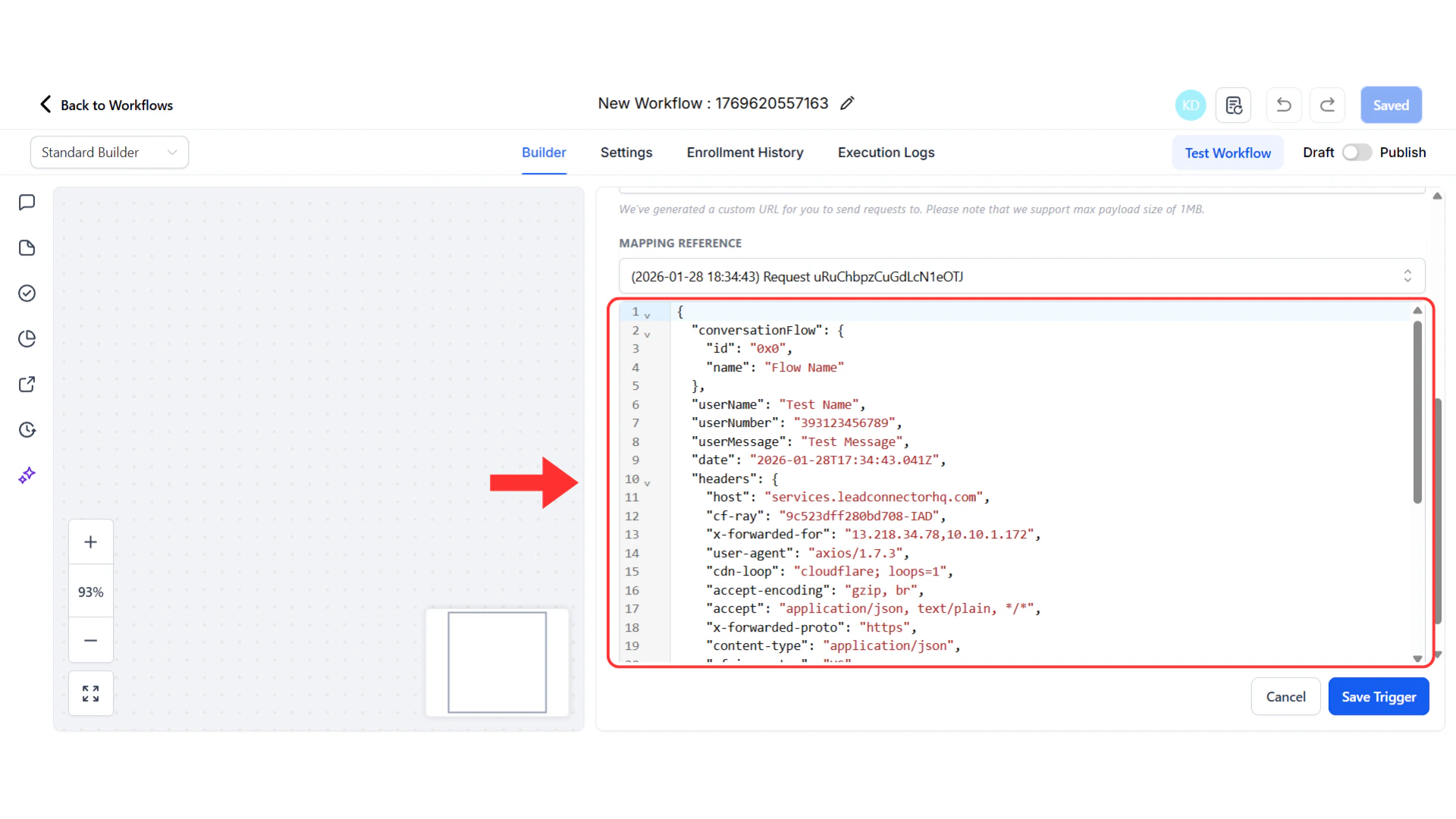The height and width of the screenshot is (819, 1456).
Task: Switch the workflow from Draft to Publish
Action: pyautogui.click(x=1356, y=152)
